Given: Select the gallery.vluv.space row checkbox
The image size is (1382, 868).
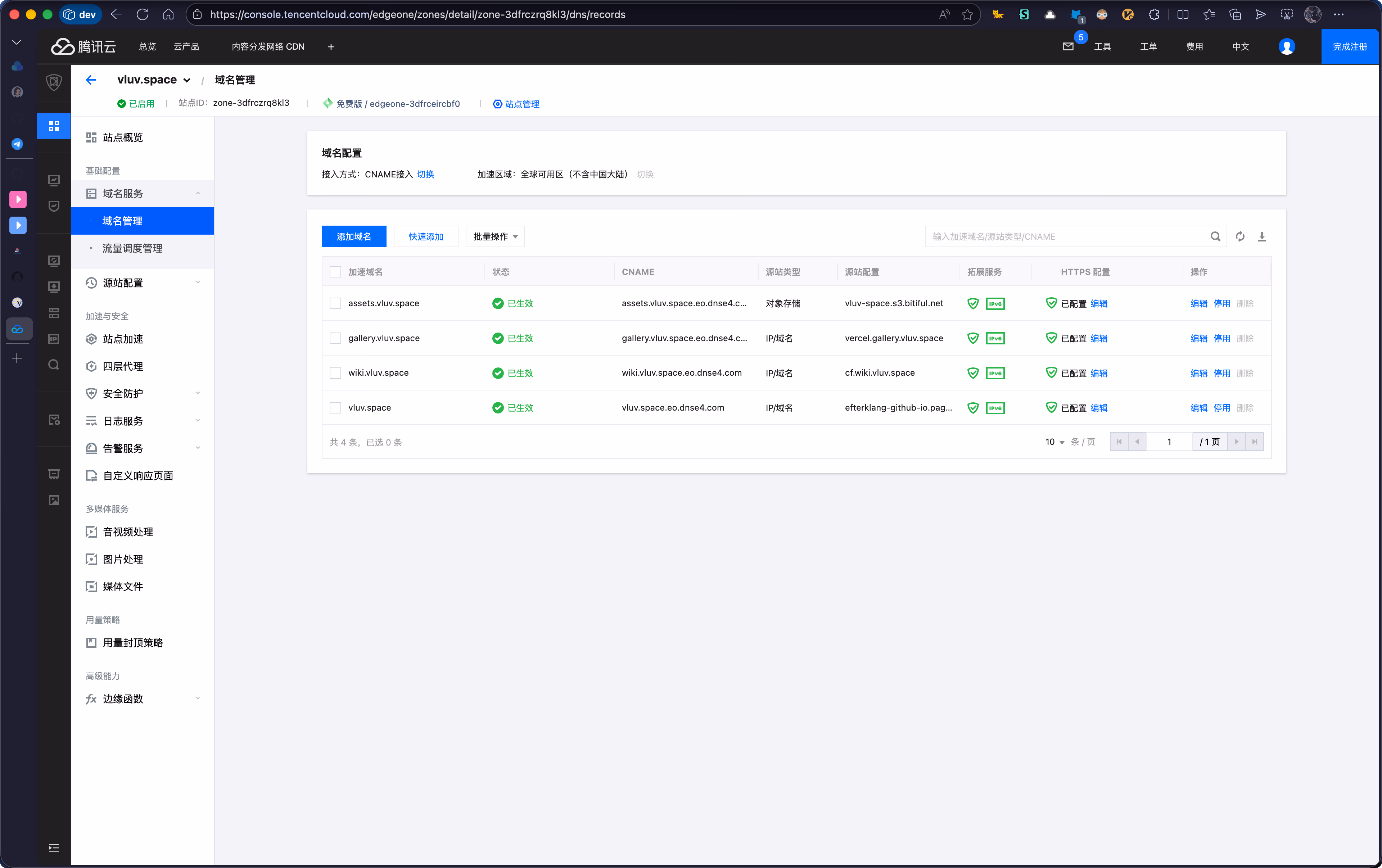Looking at the screenshot, I should (x=335, y=338).
